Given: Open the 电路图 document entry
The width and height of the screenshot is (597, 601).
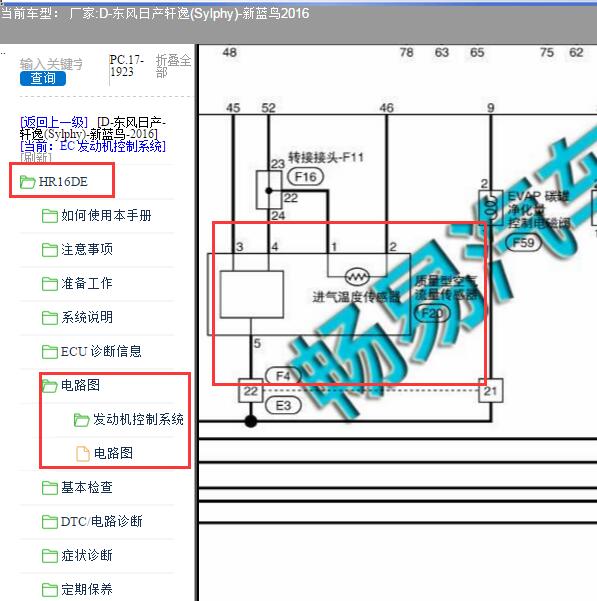Looking at the screenshot, I should click(x=113, y=453).
